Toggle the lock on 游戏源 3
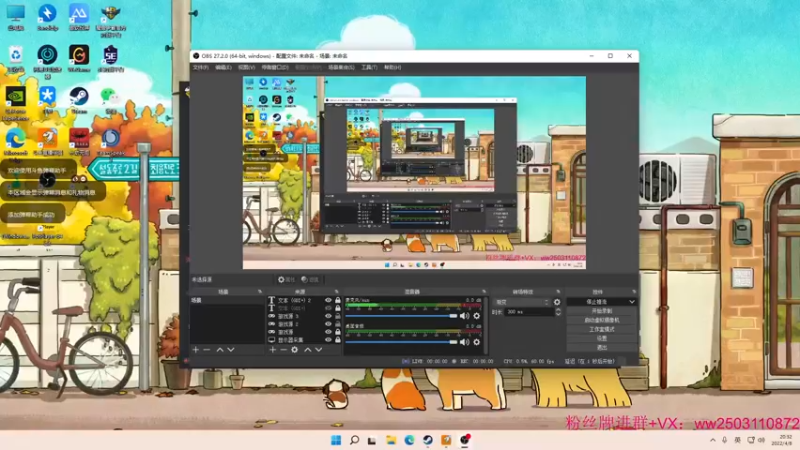This screenshot has width=800, height=450. 338,316
